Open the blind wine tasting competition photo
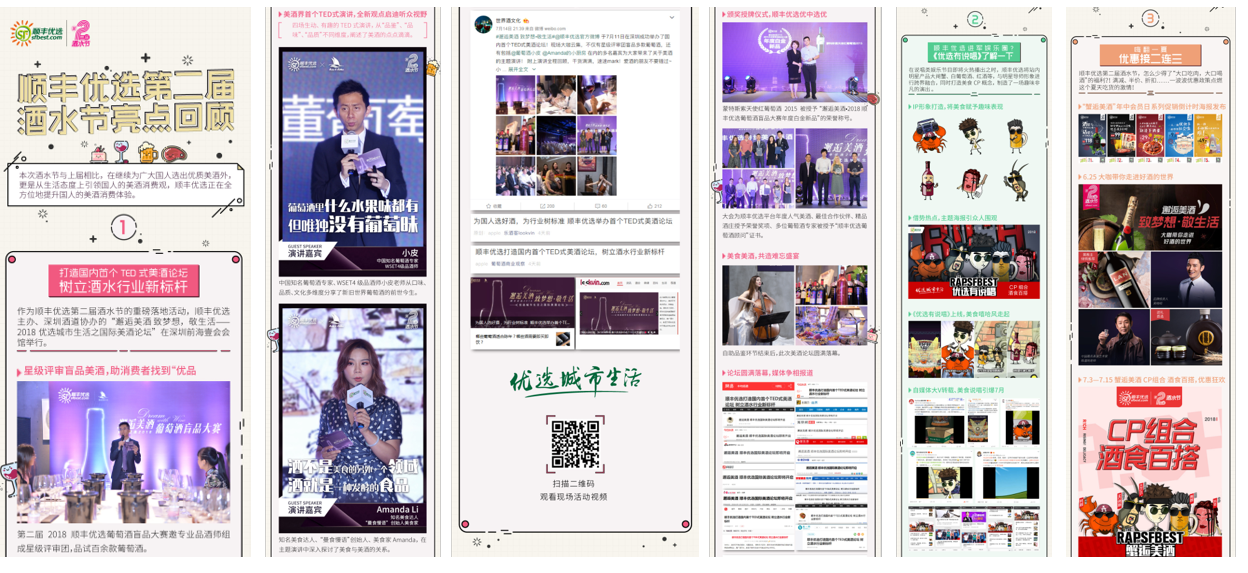This screenshot has height=573, width=1248. (124, 454)
